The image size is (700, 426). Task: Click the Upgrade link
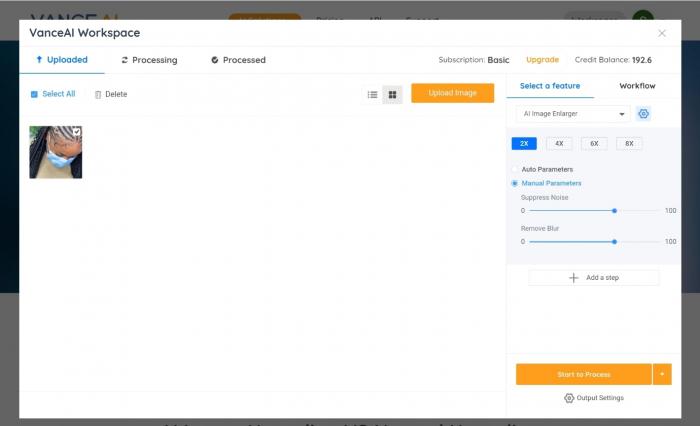point(542,60)
